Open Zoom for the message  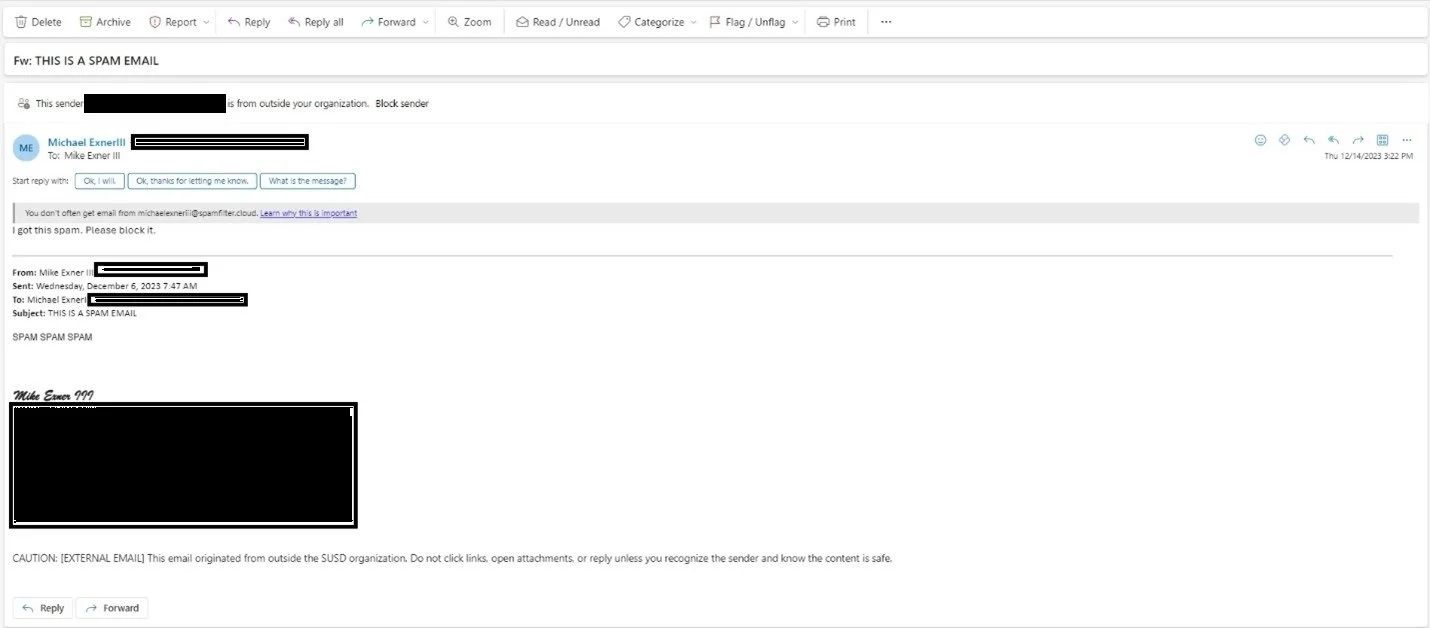(x=469, y=22)
